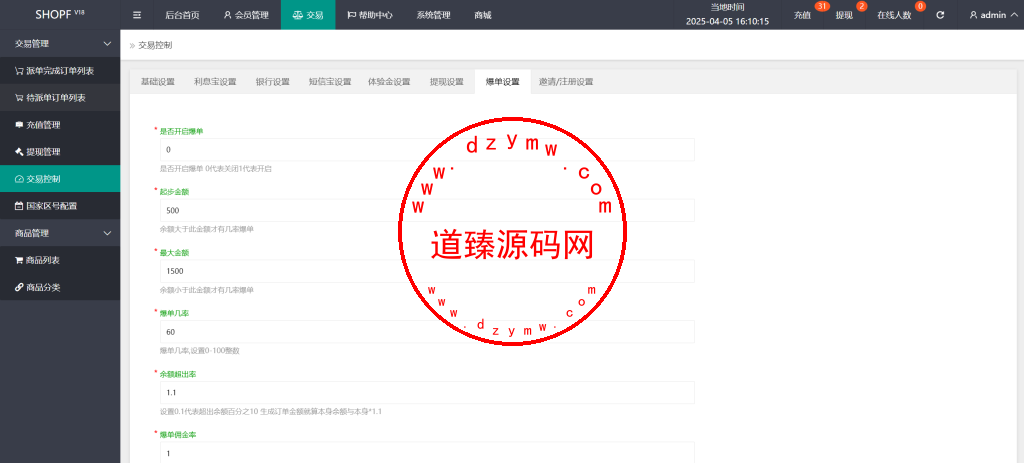Collapse the 交易管理 sidebar group

pos(60,44)
